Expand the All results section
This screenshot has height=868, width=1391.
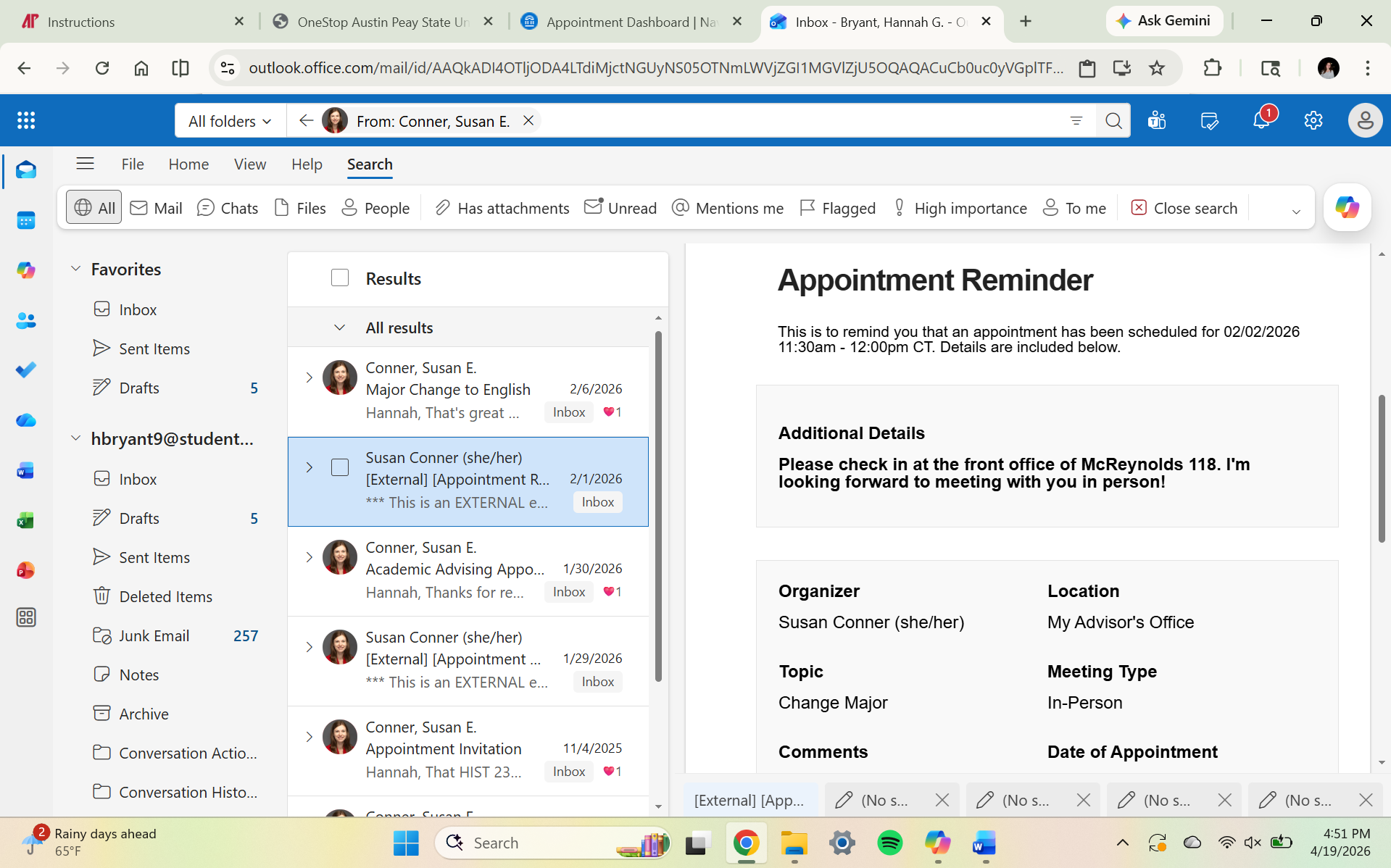pos(340,327)
